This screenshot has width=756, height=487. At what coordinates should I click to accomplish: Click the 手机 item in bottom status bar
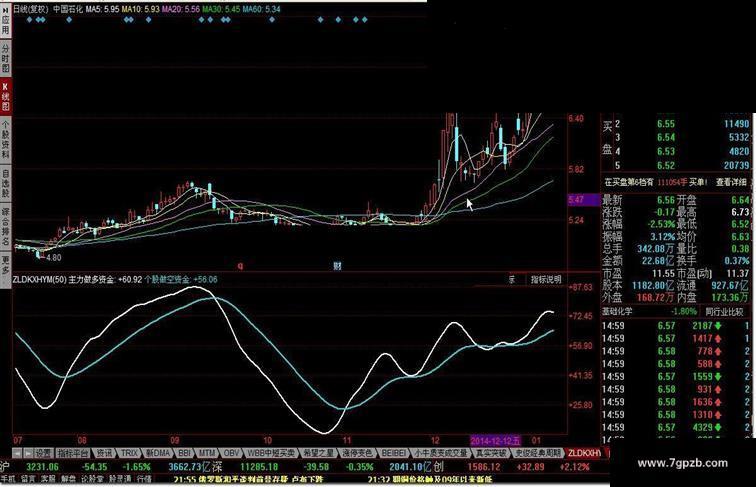coord(8,479)
